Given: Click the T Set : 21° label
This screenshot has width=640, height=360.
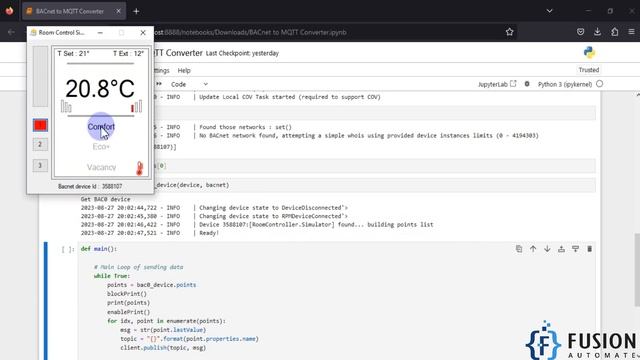Looking at the screenshot, I should (x=73, y=53).
